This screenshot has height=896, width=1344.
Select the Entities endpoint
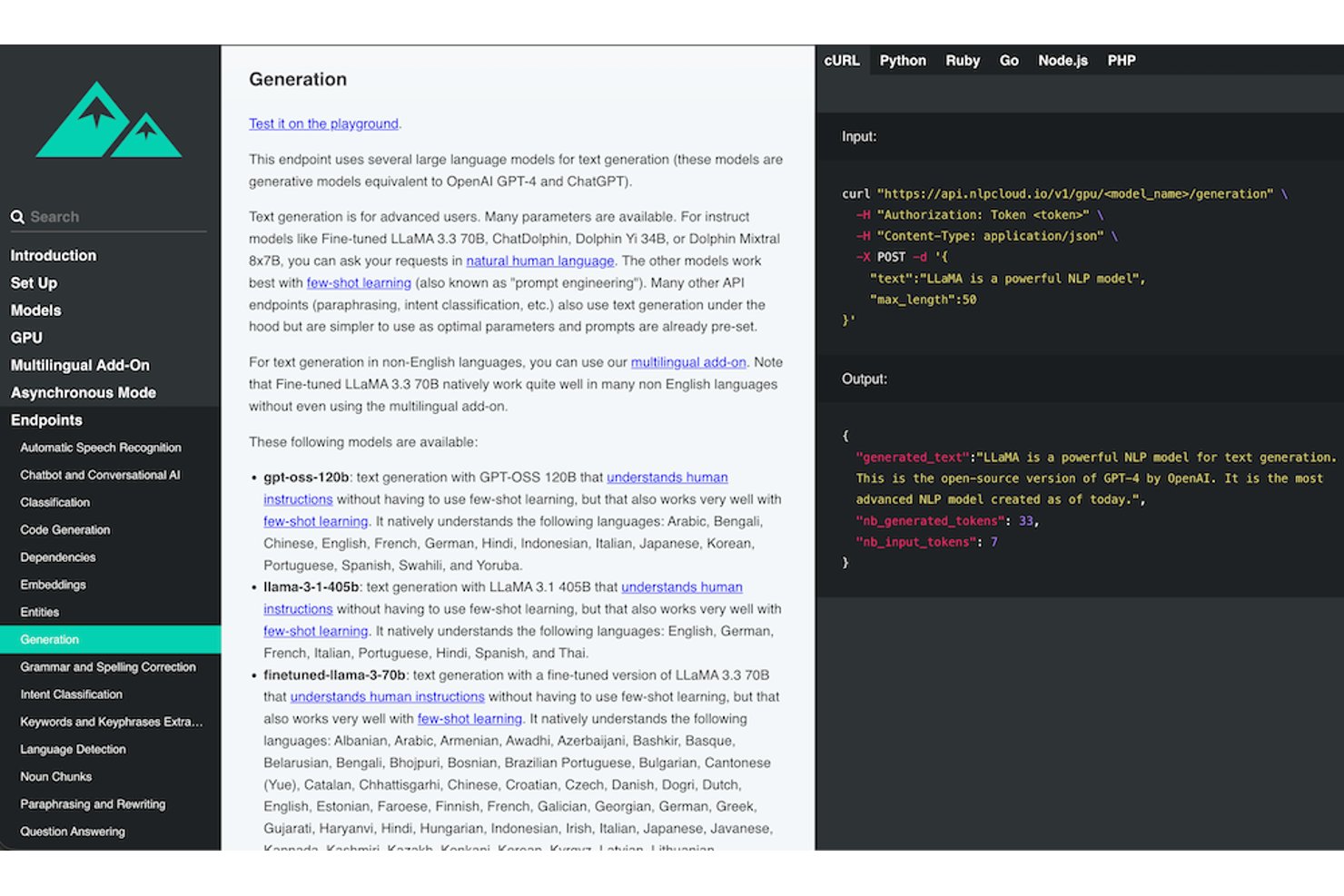tap(40, 612)
